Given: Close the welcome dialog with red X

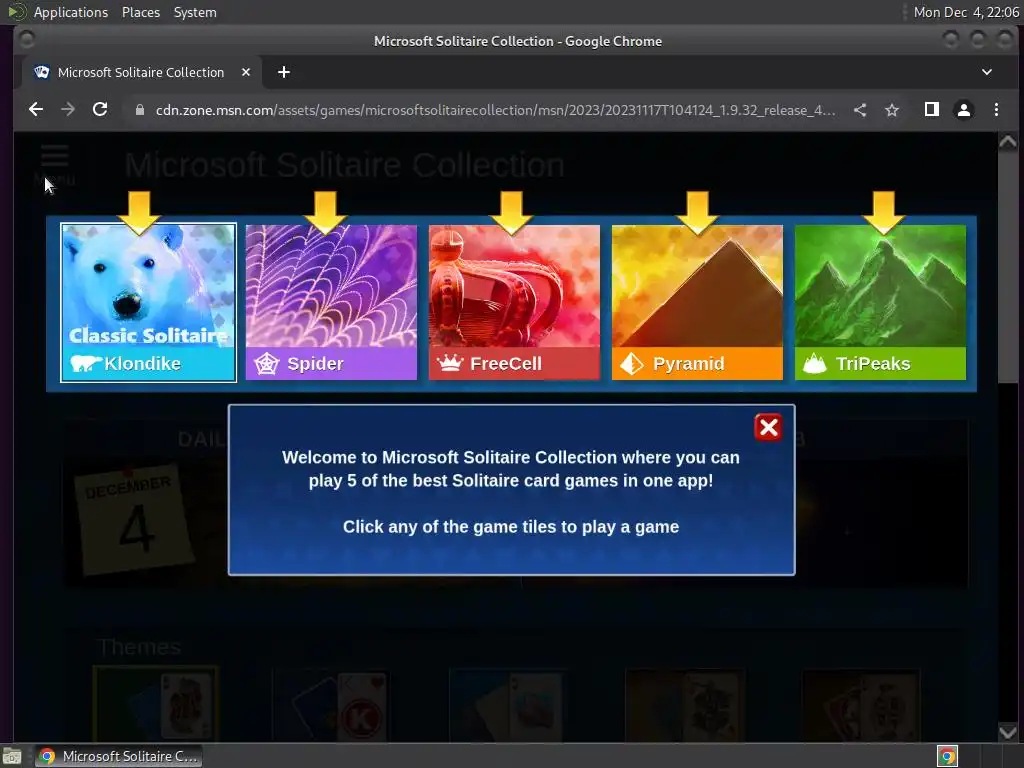Looking at the screenshot, I should pos(768,428).
